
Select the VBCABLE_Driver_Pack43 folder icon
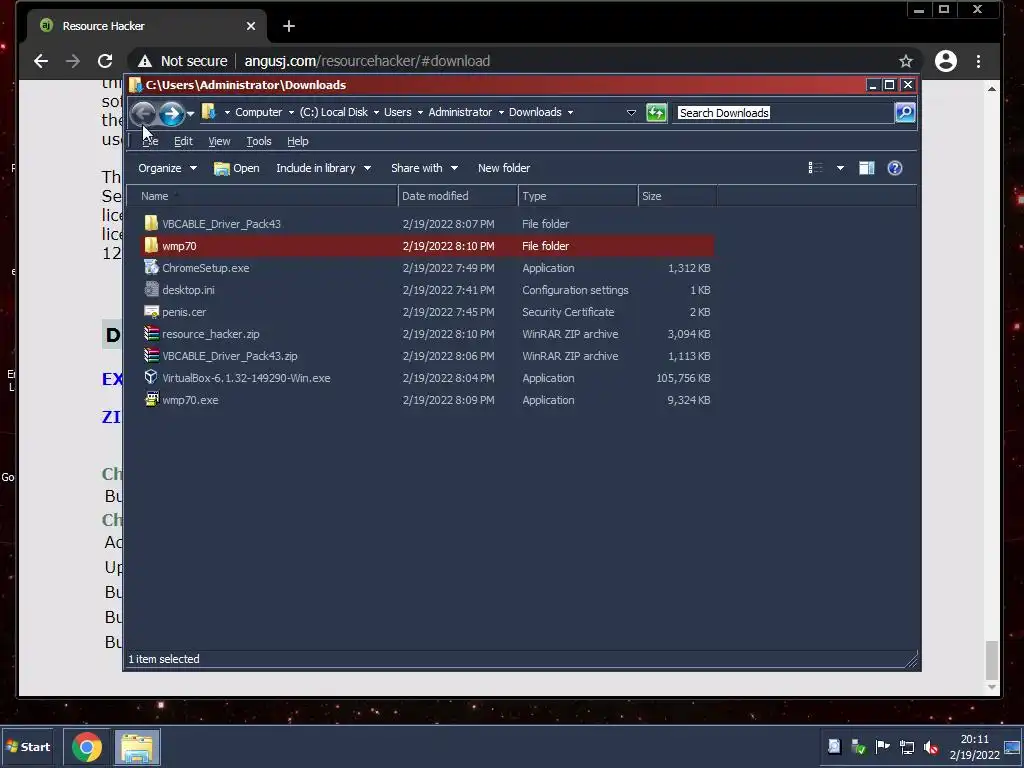[151, 223]
